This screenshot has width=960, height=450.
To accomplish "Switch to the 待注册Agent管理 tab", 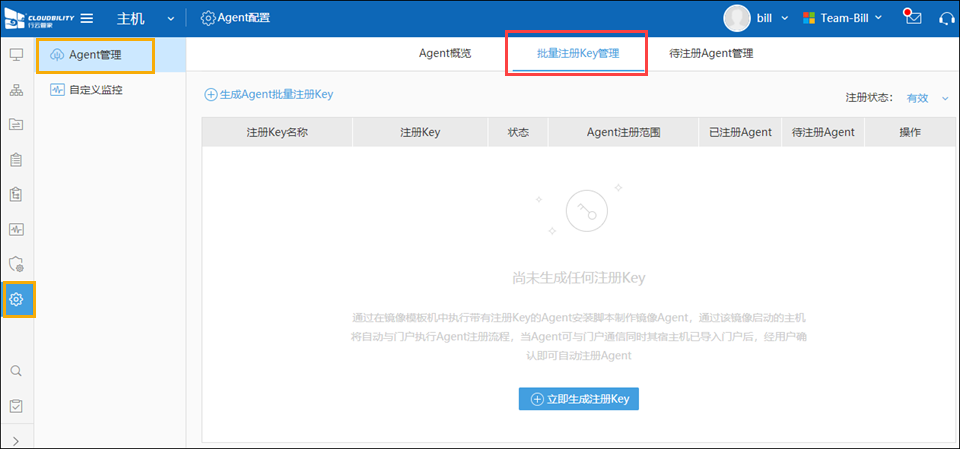I will pyautogui.click(x=711, y=53).
